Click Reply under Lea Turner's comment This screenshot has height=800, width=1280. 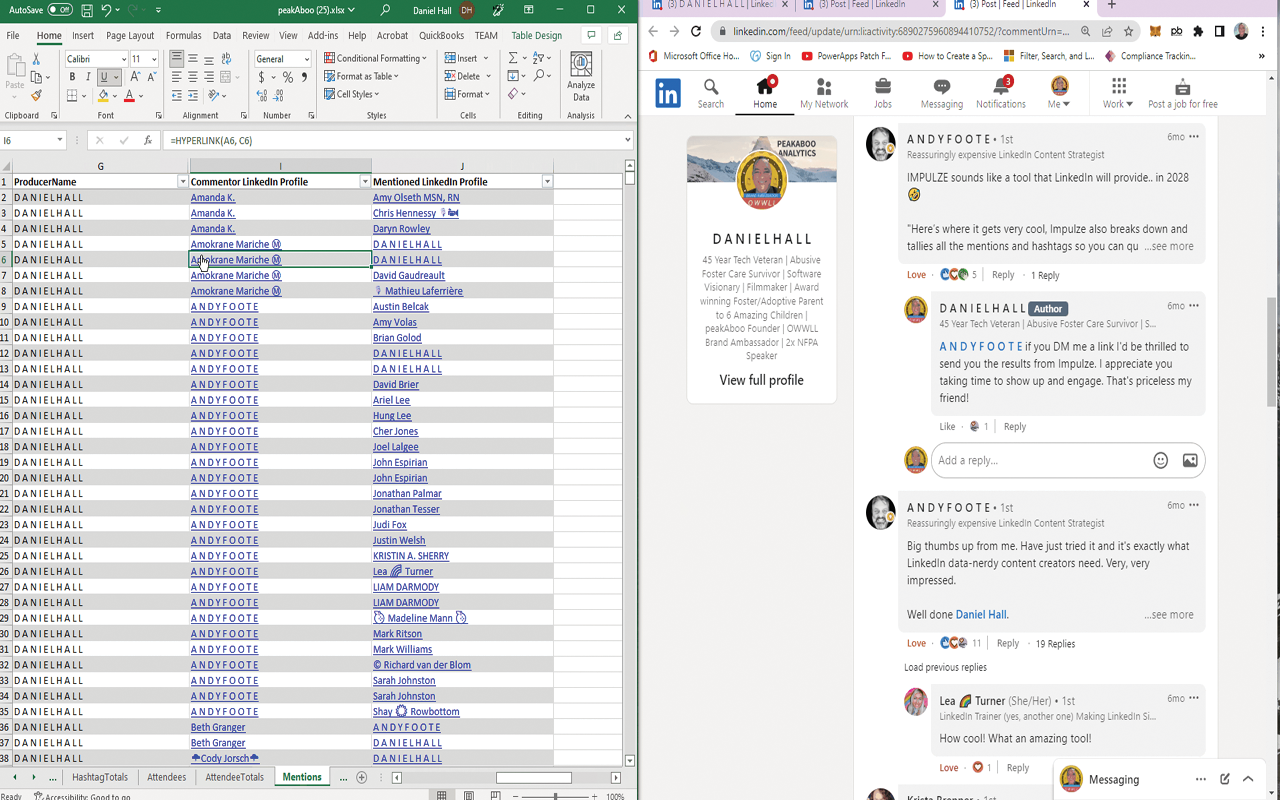point(1017,768)
